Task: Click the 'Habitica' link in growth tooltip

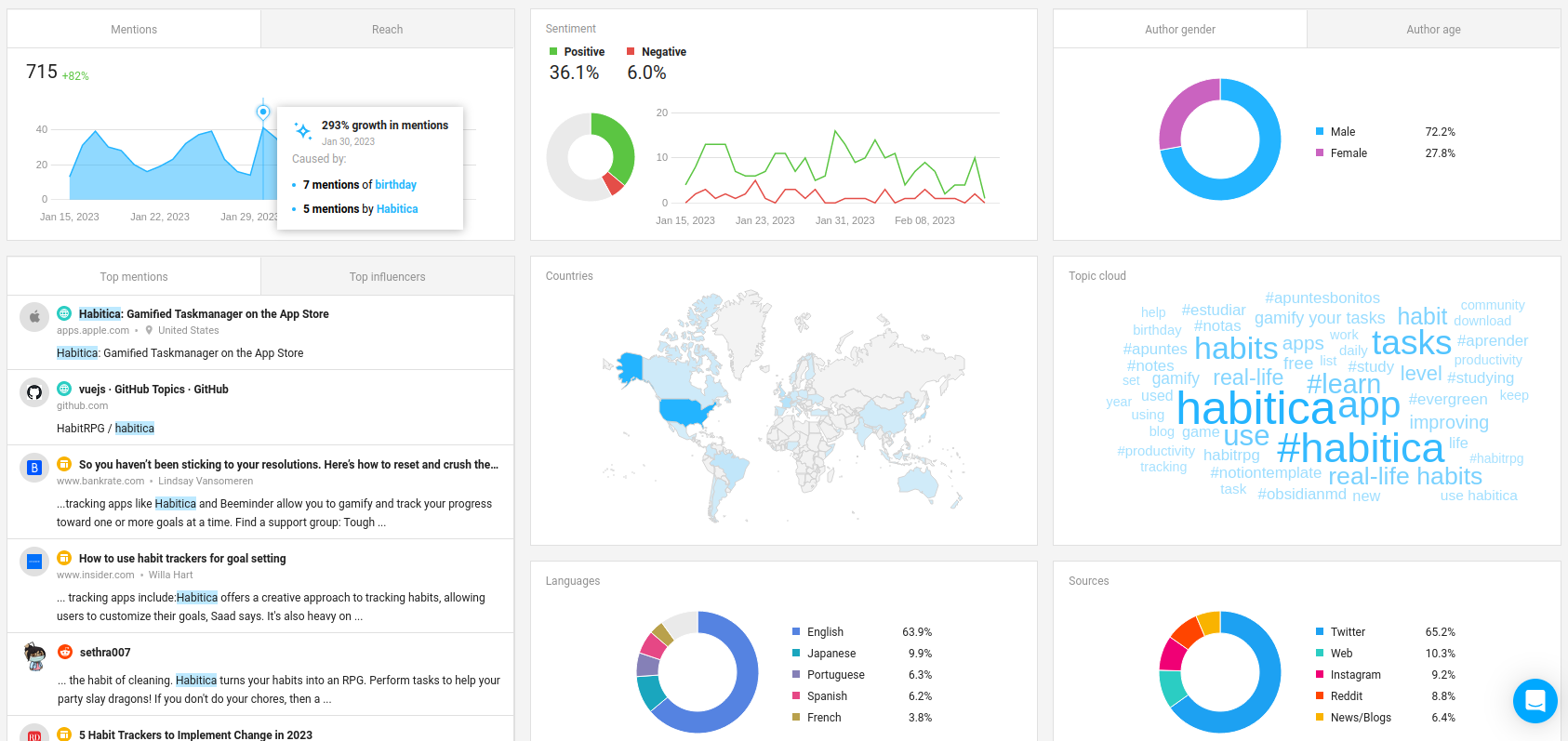Action: click(x=397, y=208)
